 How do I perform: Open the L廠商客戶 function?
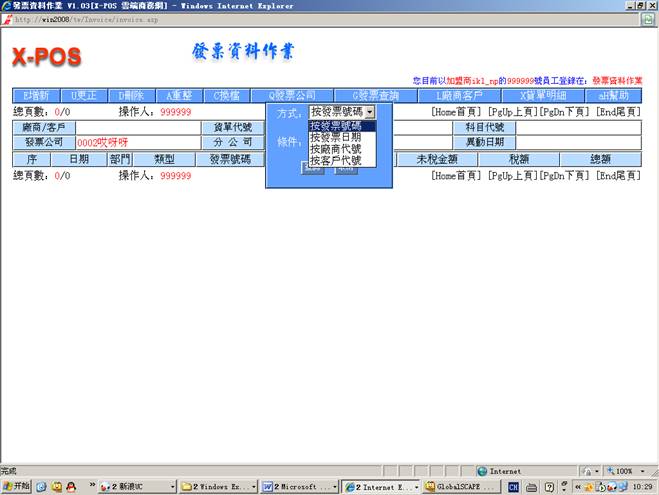458,95
